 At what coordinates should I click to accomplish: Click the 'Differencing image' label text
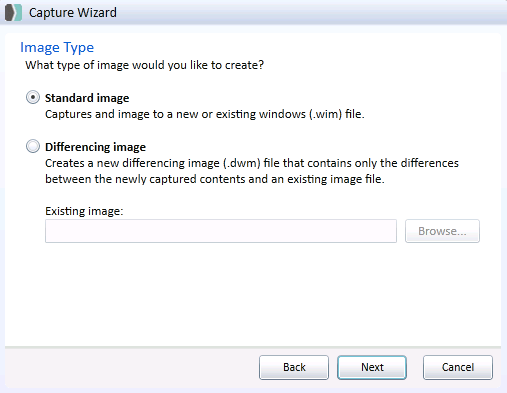point(95,147)
